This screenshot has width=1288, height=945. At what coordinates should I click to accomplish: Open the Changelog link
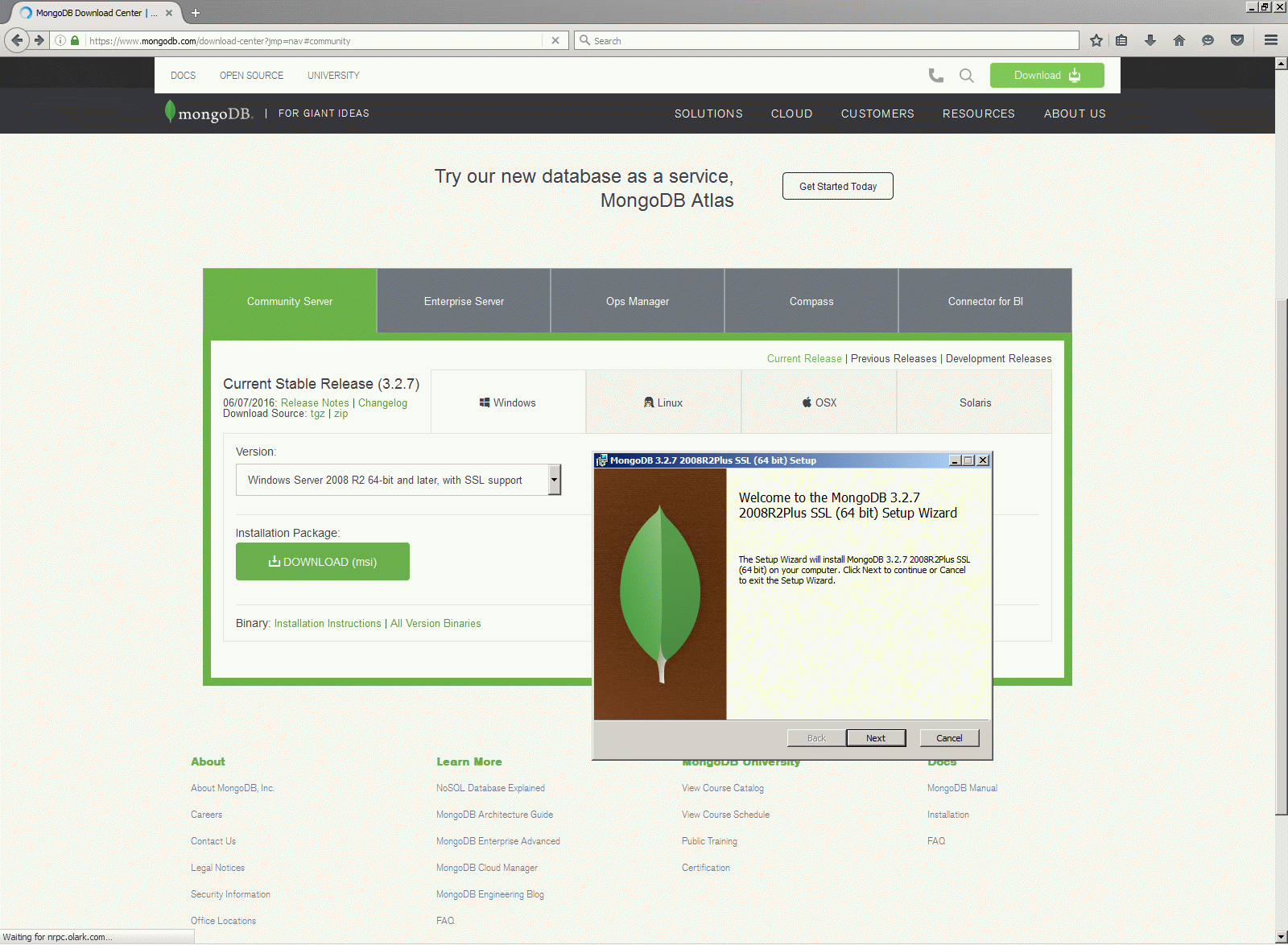(x=382, y=402)
